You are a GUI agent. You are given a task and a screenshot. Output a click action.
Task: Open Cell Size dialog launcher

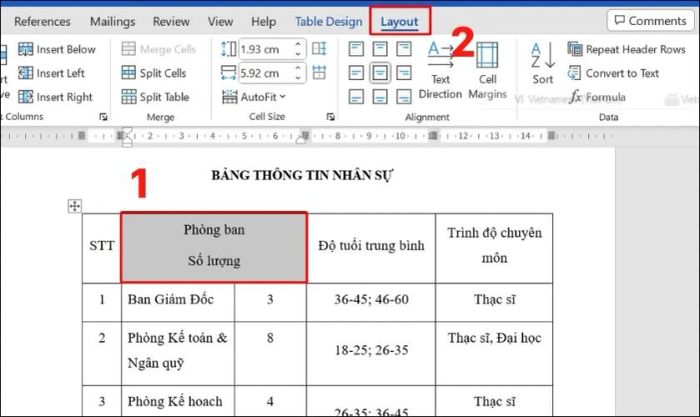tap(330, 117)
